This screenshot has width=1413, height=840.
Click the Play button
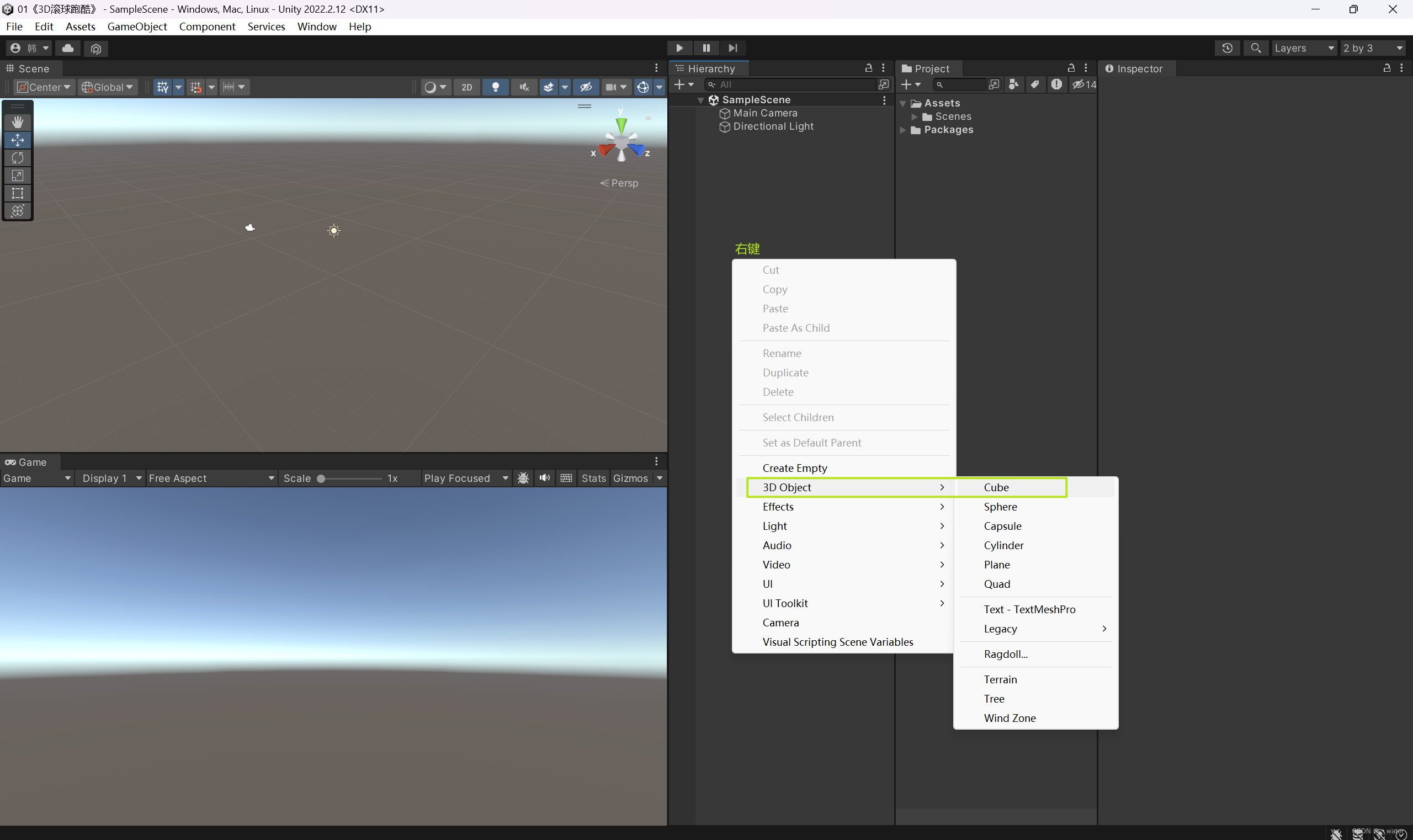pyautogui.click(x=679, y=48)
